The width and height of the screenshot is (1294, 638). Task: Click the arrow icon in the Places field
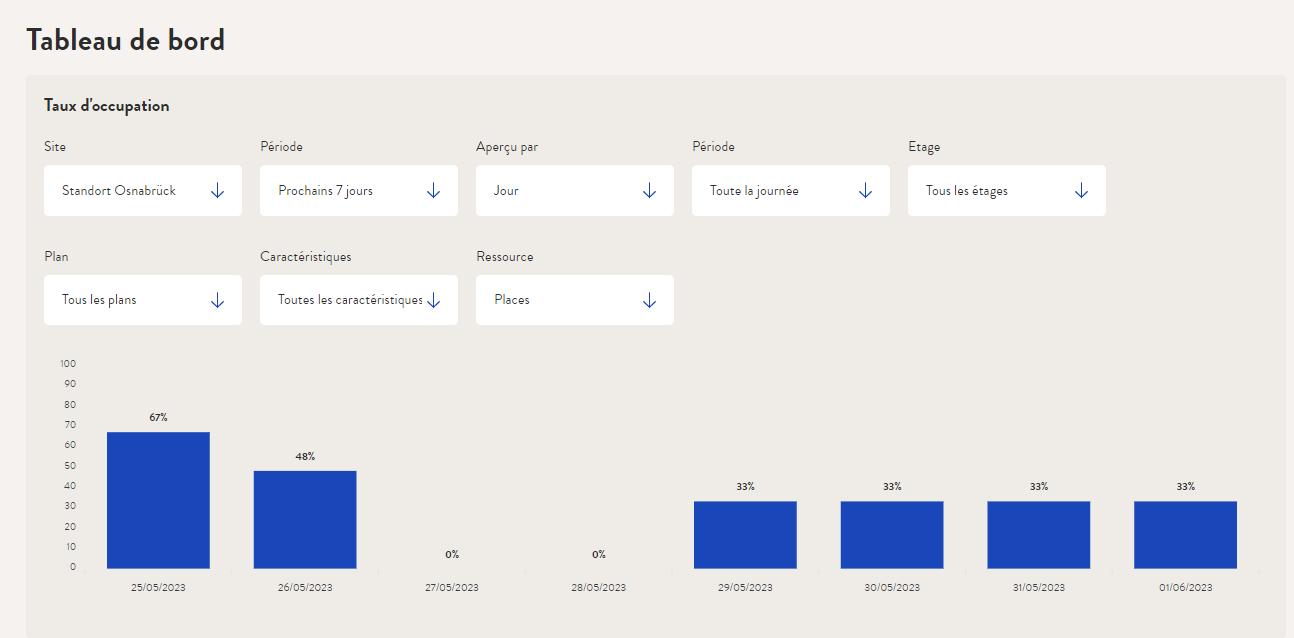[x=649, y=301]
